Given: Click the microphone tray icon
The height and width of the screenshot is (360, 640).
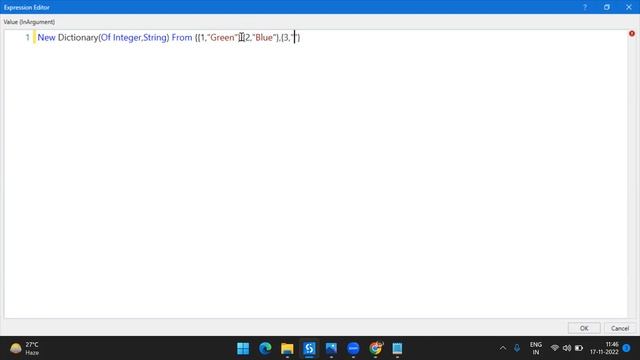Looking at the screenshot, I should pyautogui.click(x=517, y=348).
